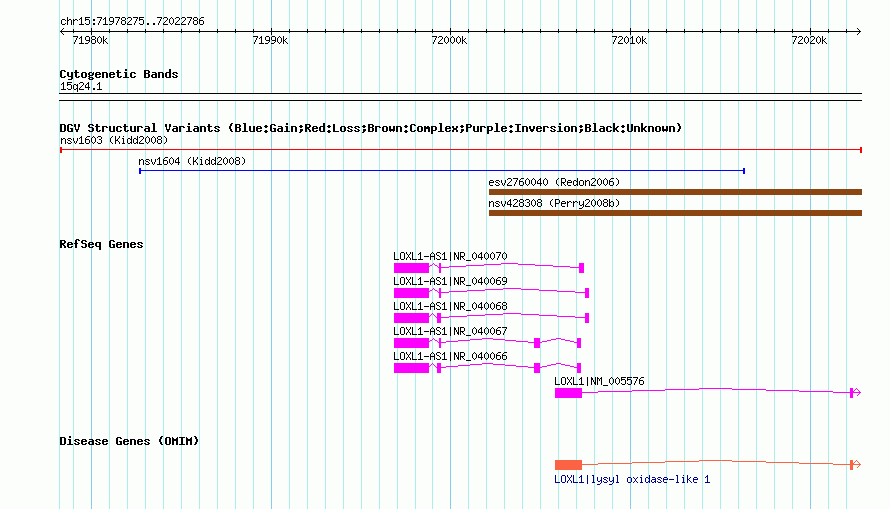Click the last exon of NR_040069
890x509 pixels.
tap(587, 293)
